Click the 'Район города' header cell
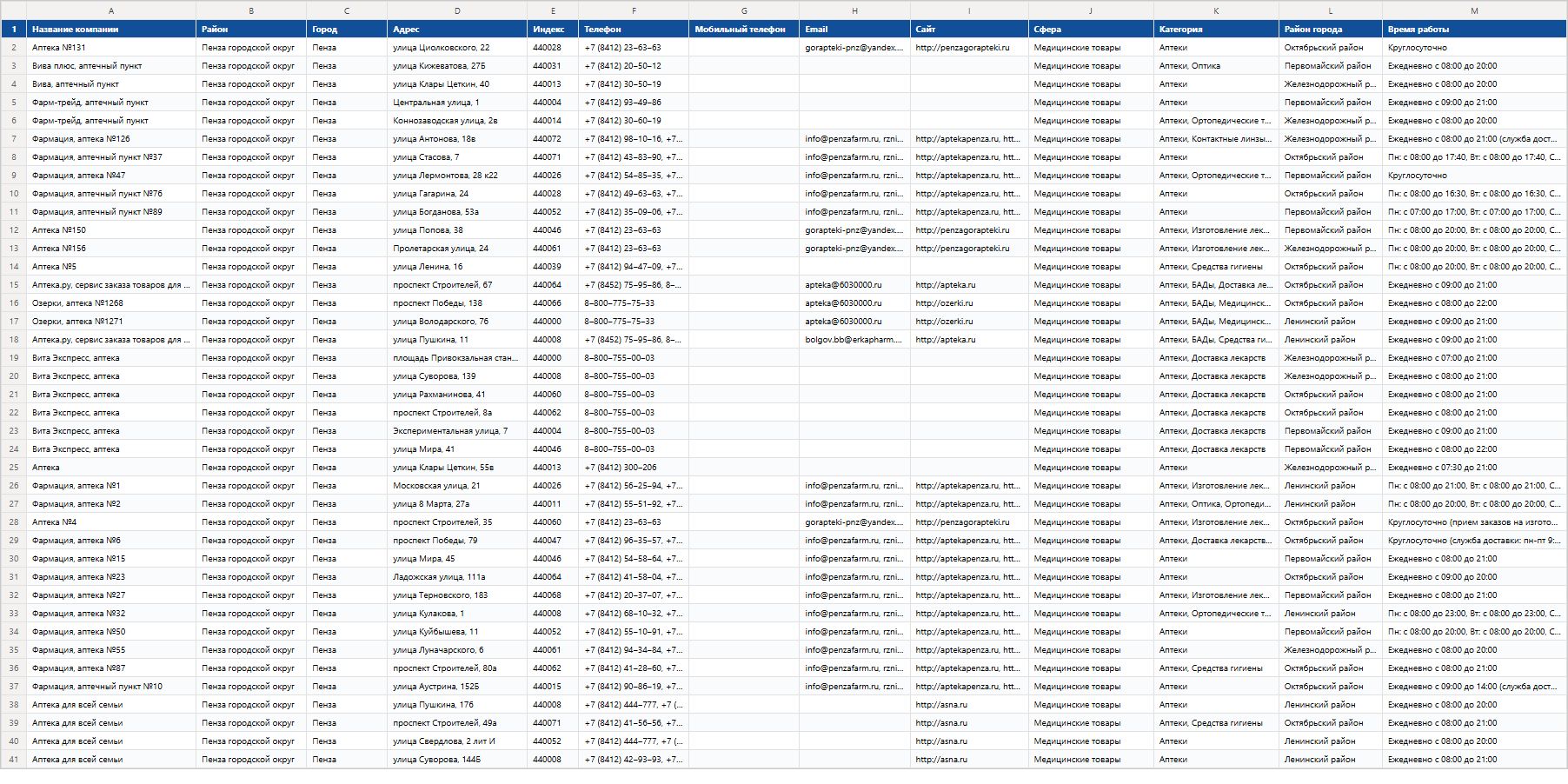 click(x=1331, y=29)
